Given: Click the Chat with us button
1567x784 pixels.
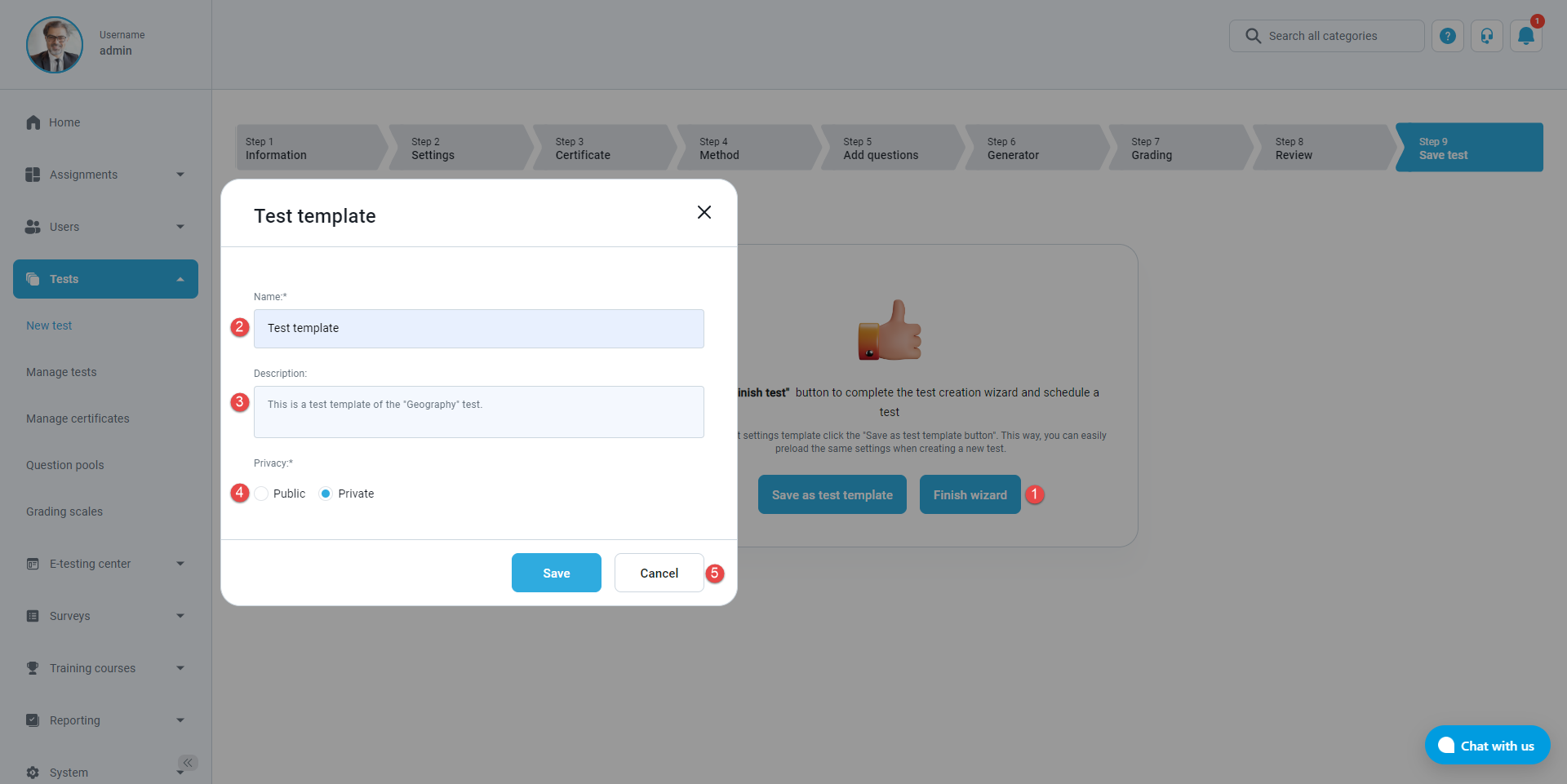Looking at the screenshot, I should 1488,745.
